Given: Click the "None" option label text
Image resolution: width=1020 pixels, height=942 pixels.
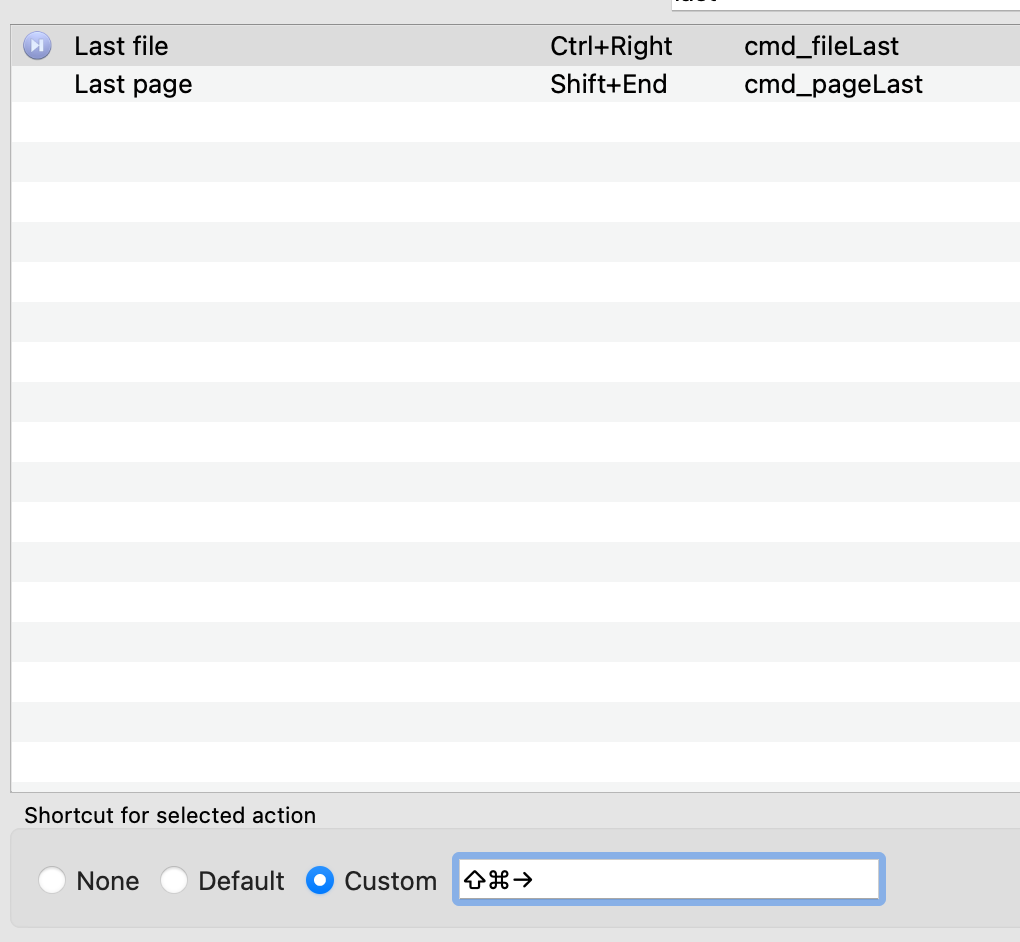Looking at the screenshot, I should (107, 881).
